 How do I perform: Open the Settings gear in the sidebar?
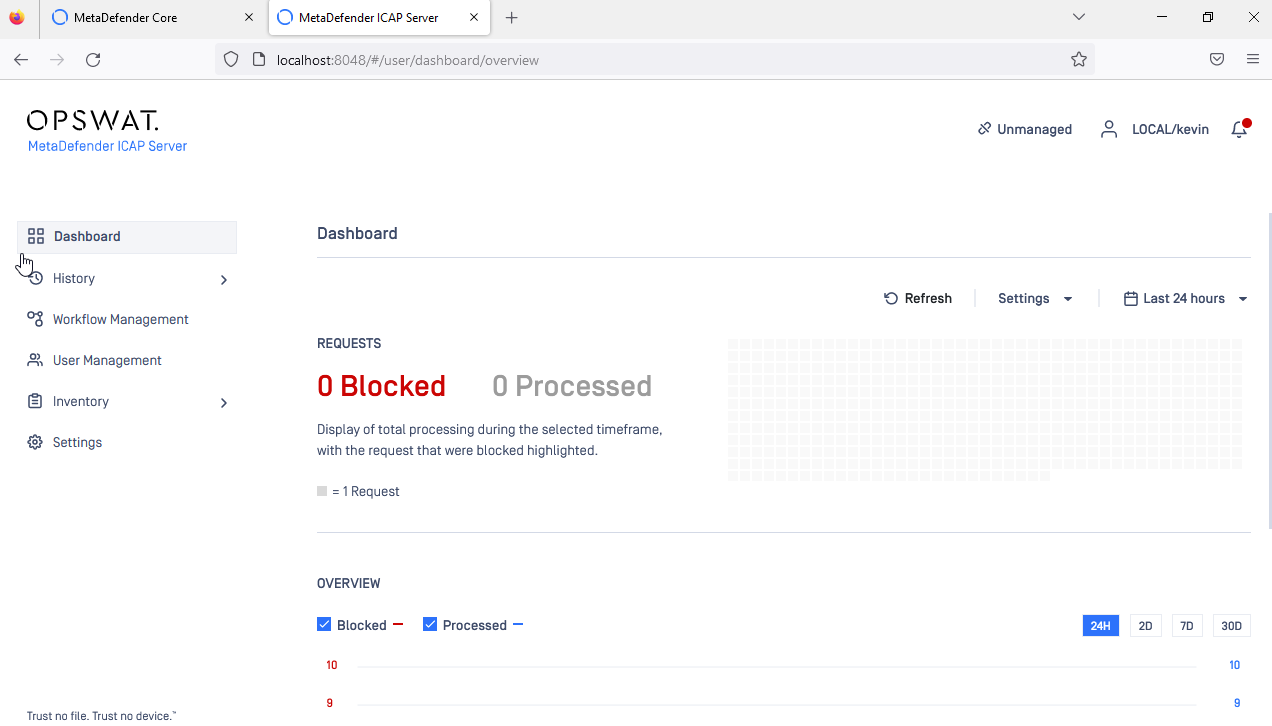tap(36, 442)
